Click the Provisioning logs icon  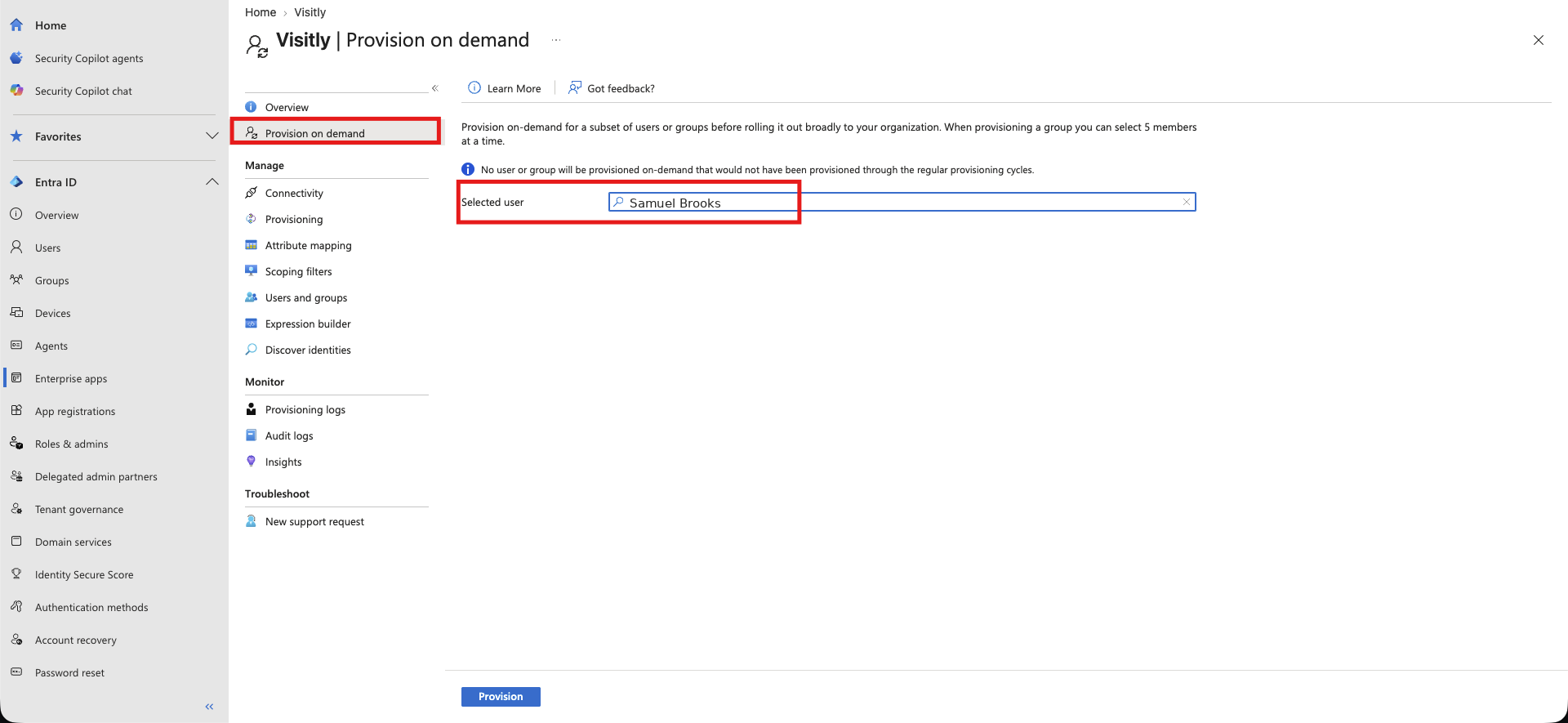pos(252,409)
